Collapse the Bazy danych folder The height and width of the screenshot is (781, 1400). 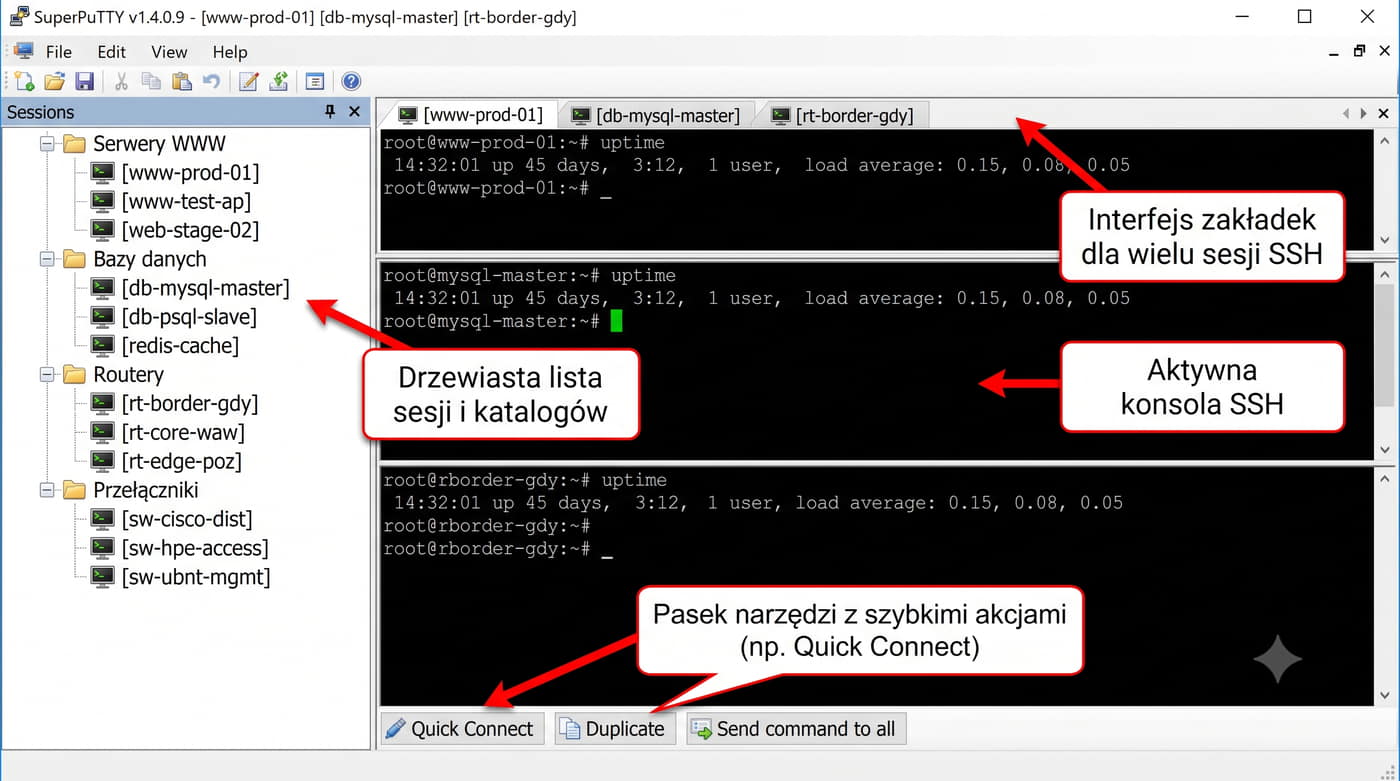(x=46, y=259)
